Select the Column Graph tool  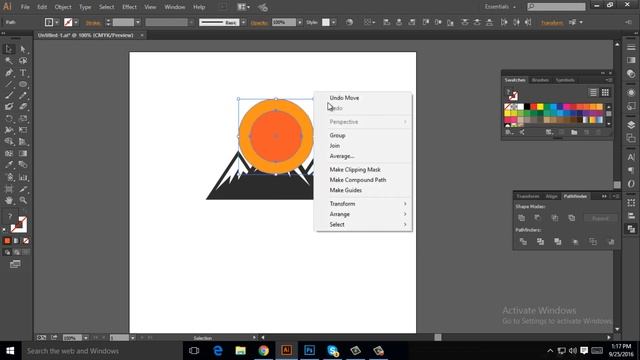(23, 177)
